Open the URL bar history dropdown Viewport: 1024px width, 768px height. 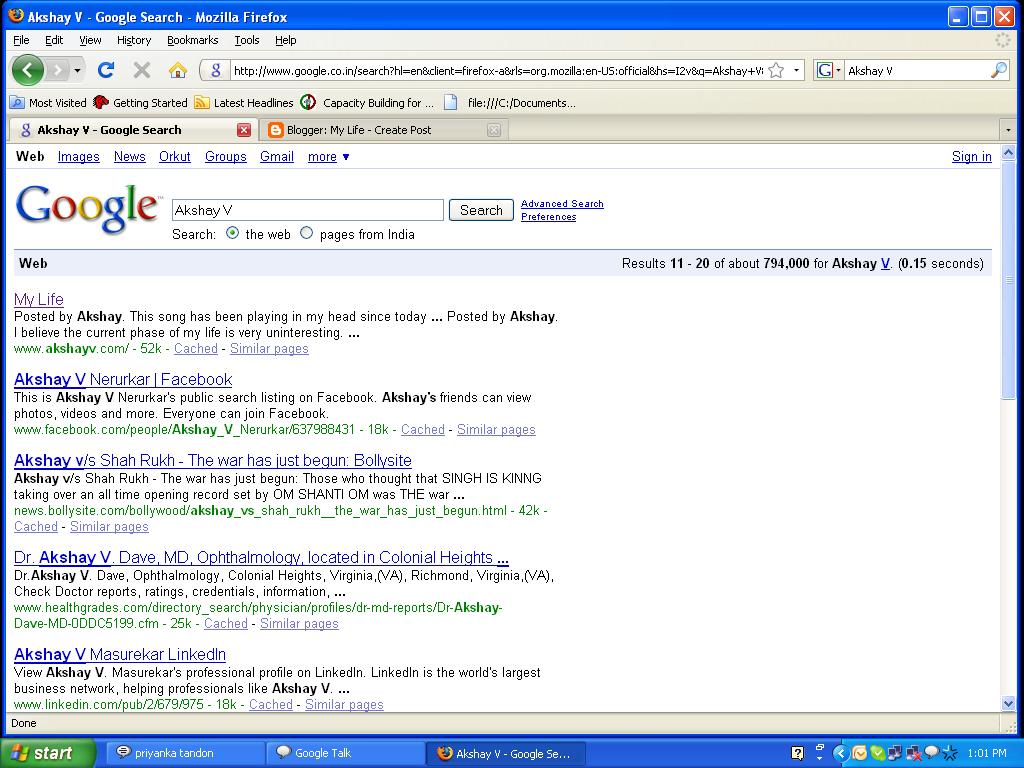pyautogui.click(x=797, y=70)
